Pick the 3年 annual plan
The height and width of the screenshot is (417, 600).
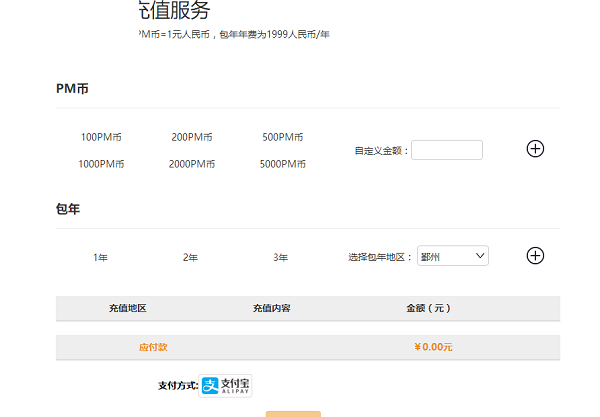[281, 258]
